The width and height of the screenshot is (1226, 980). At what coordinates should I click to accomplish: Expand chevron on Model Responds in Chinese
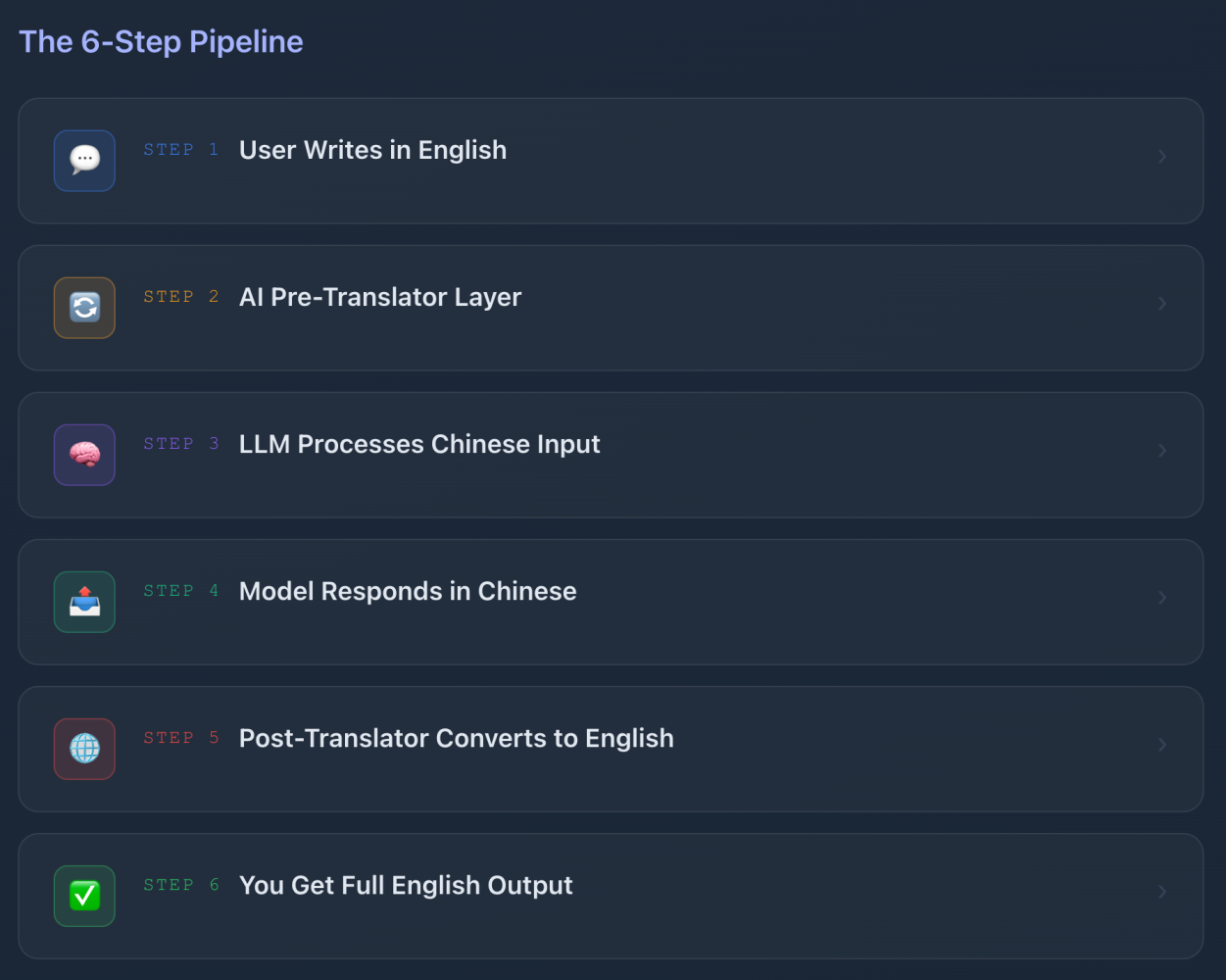coord(1162,598)
